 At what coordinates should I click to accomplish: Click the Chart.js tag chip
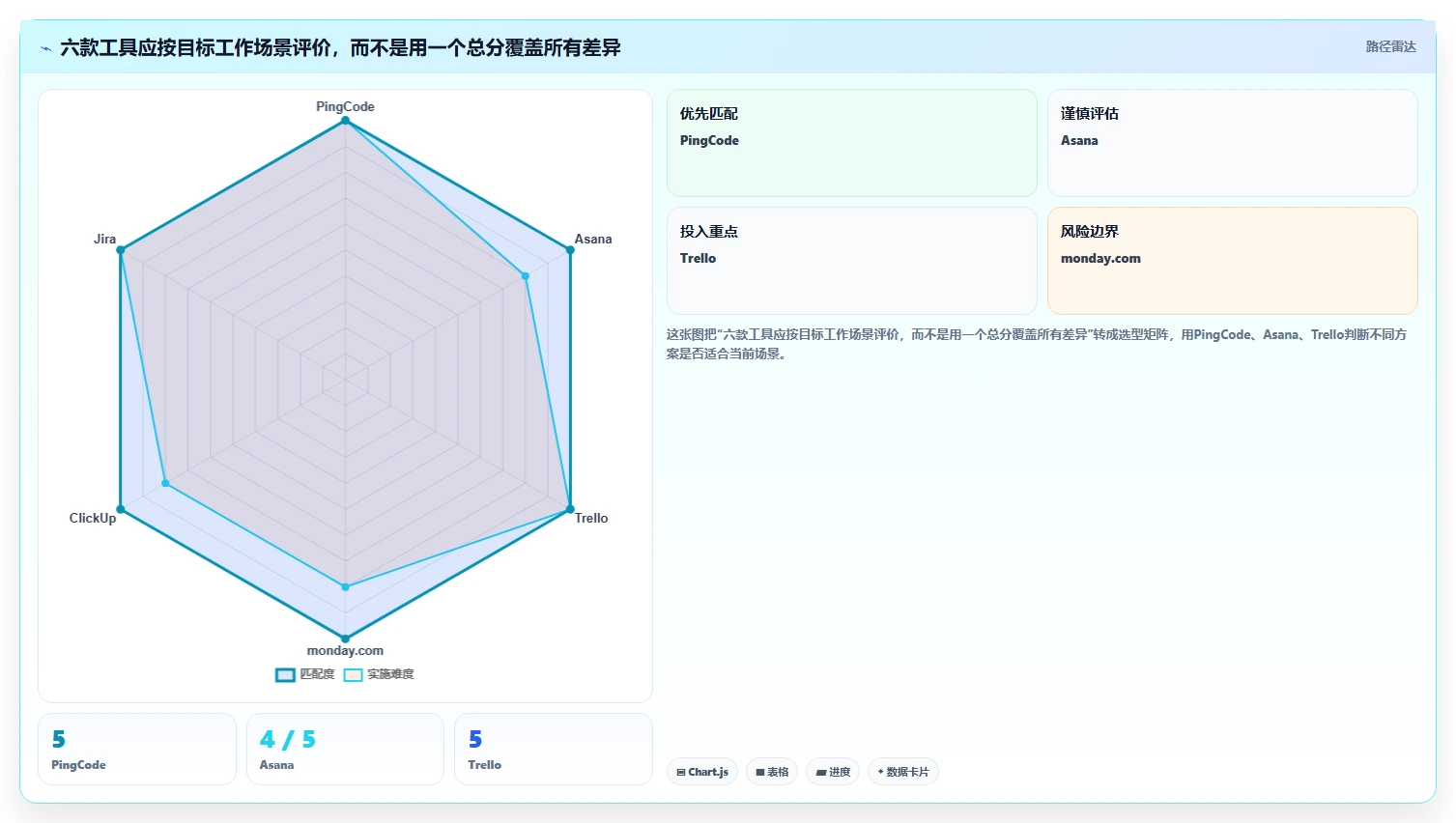coord(702,772)
